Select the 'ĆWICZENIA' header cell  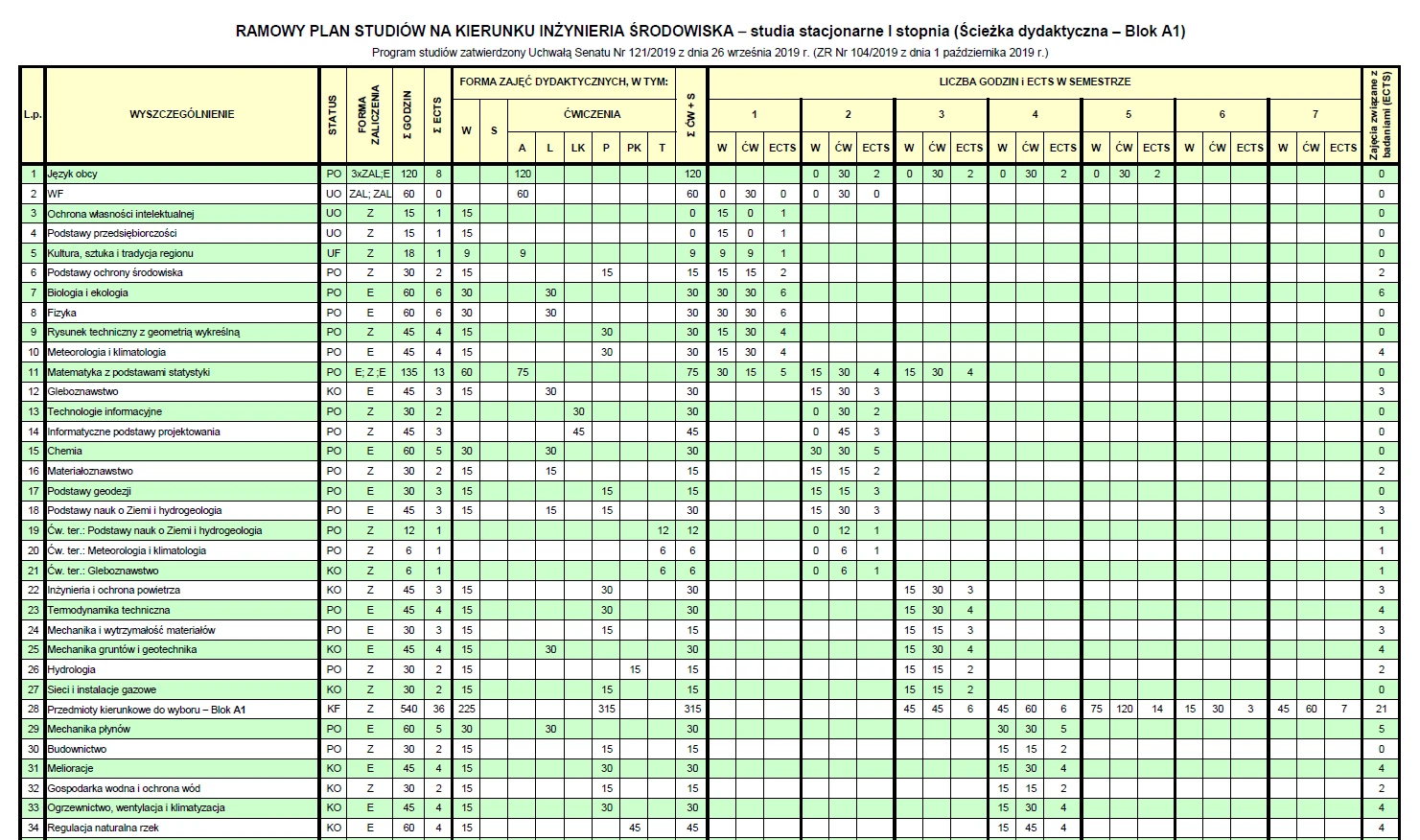tap(592, 114)
